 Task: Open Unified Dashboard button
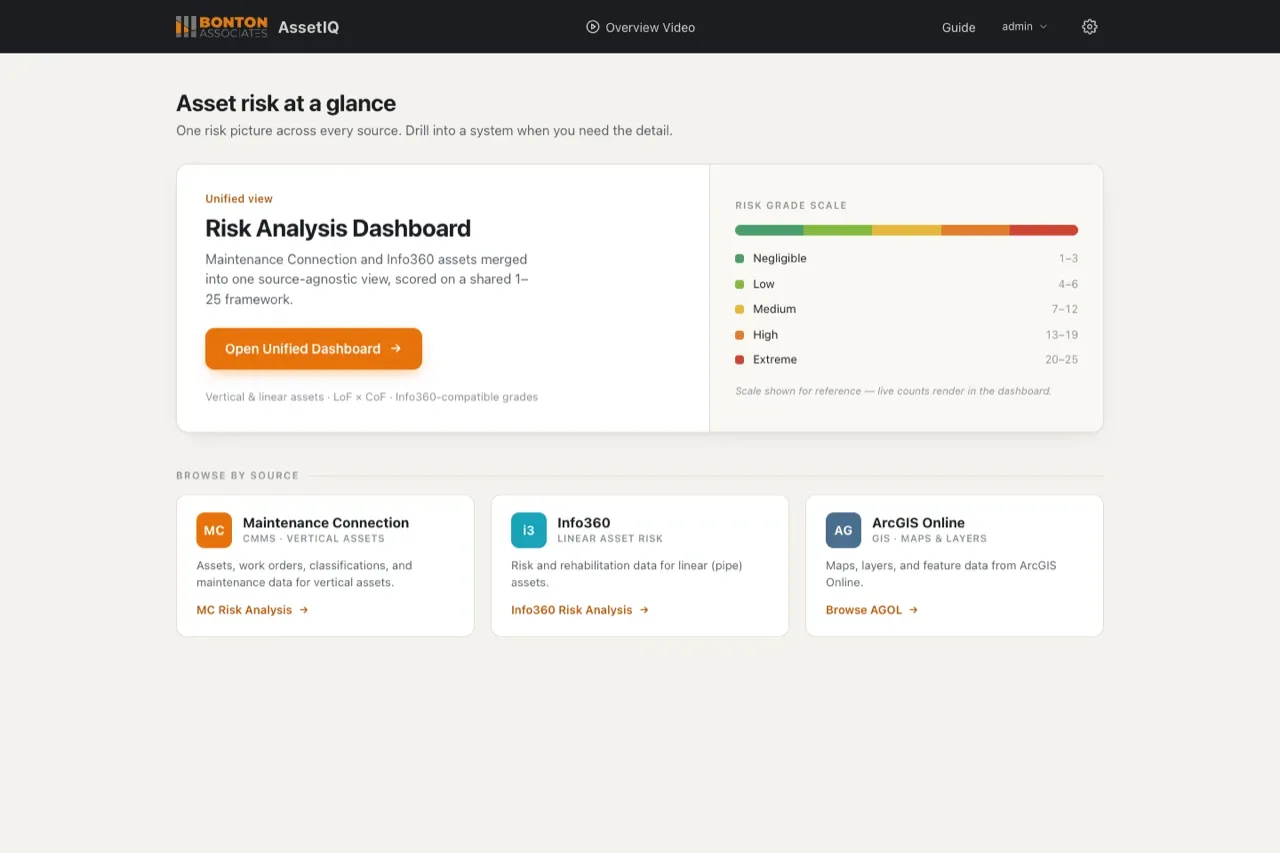click(313, 349)
